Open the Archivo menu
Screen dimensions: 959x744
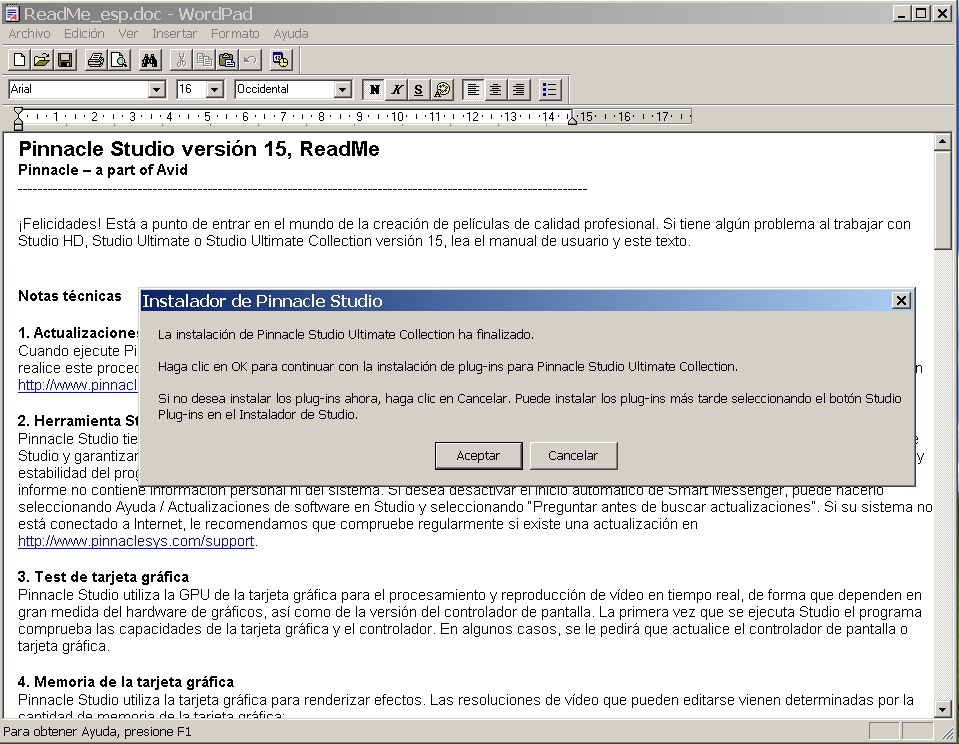[29, 33]
